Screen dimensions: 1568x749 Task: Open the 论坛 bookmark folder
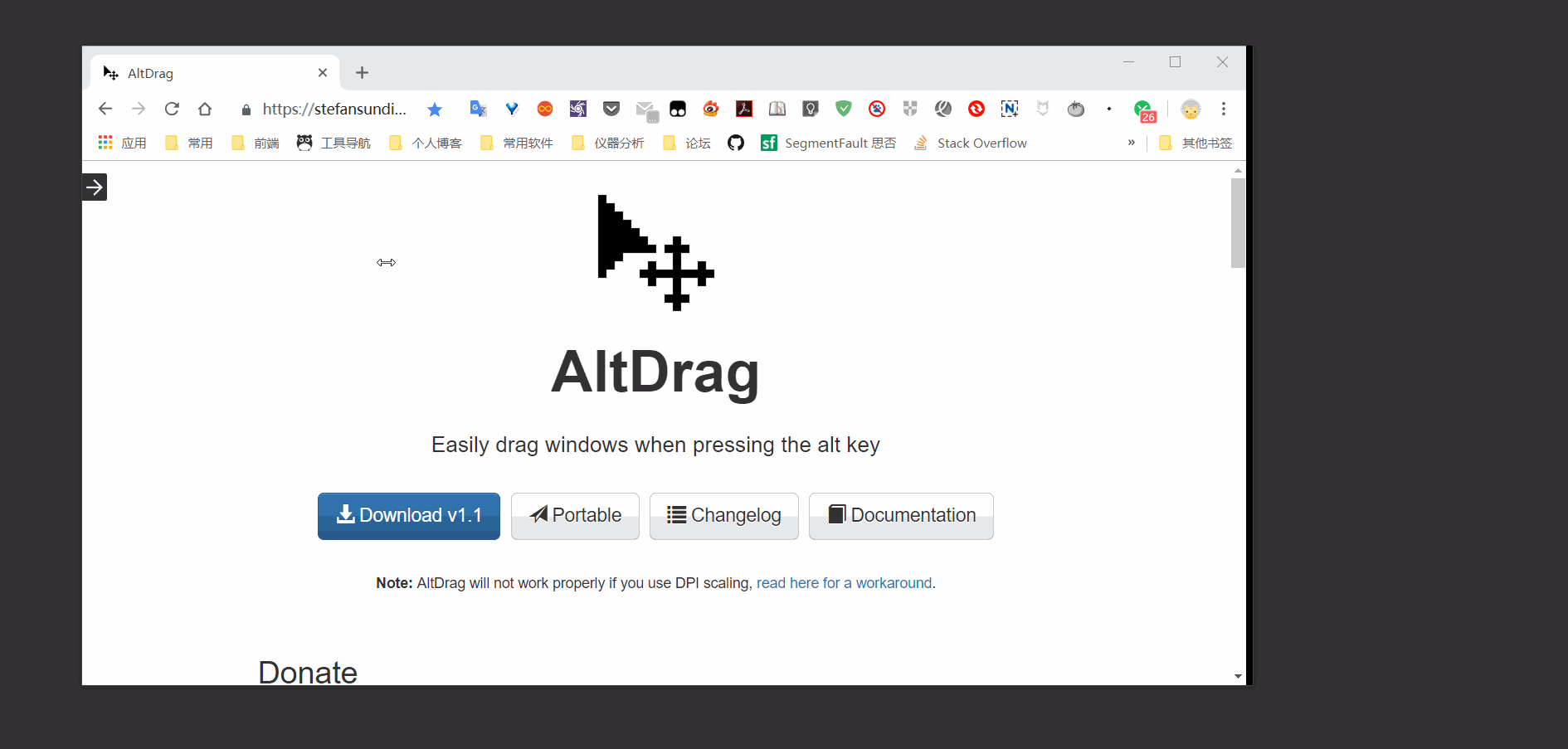tap(687, 143)
